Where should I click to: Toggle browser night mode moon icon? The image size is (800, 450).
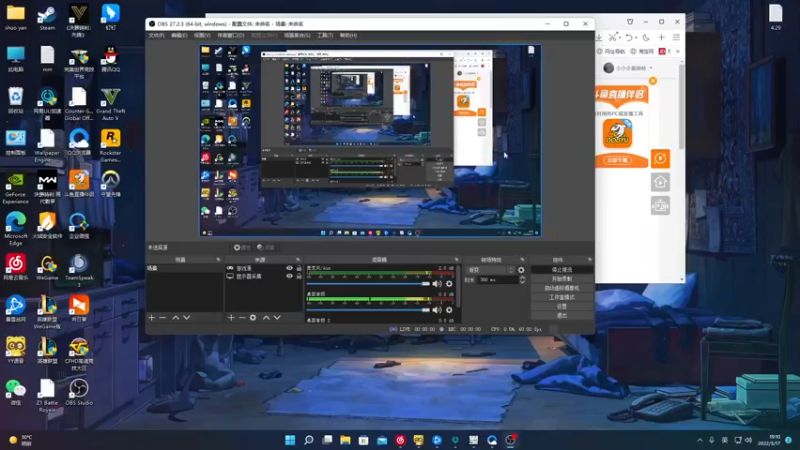(646, 37)
